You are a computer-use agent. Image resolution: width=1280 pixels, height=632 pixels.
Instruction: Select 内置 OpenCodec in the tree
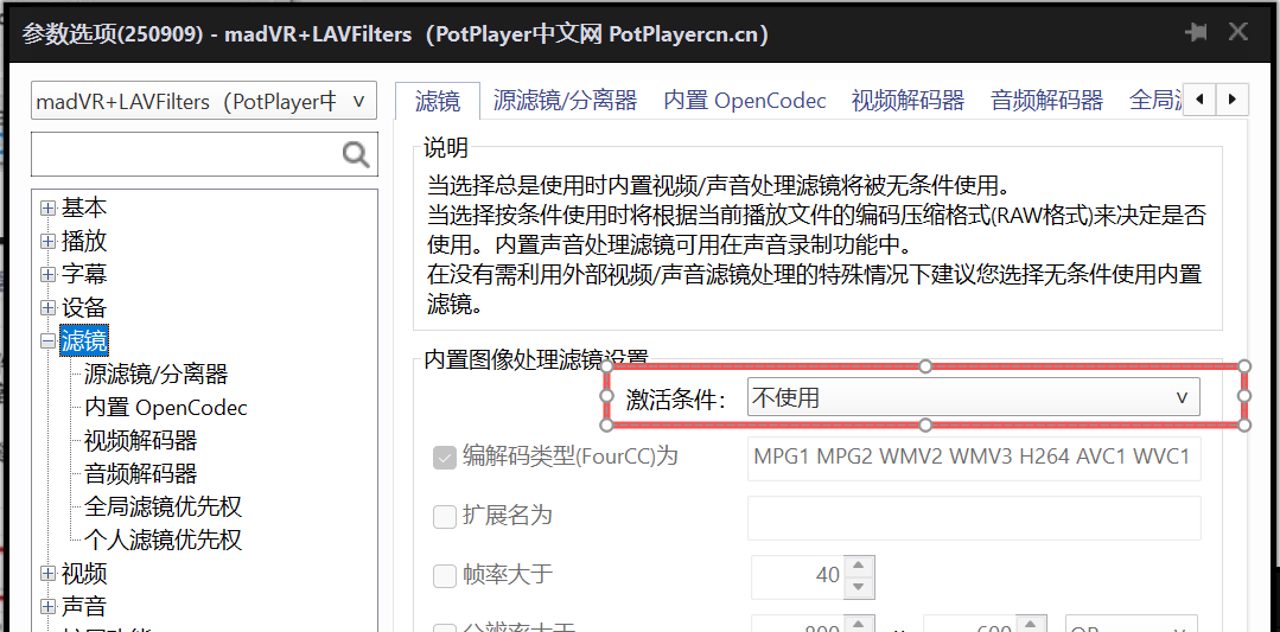pyautogui.click(x=165, y=407)
